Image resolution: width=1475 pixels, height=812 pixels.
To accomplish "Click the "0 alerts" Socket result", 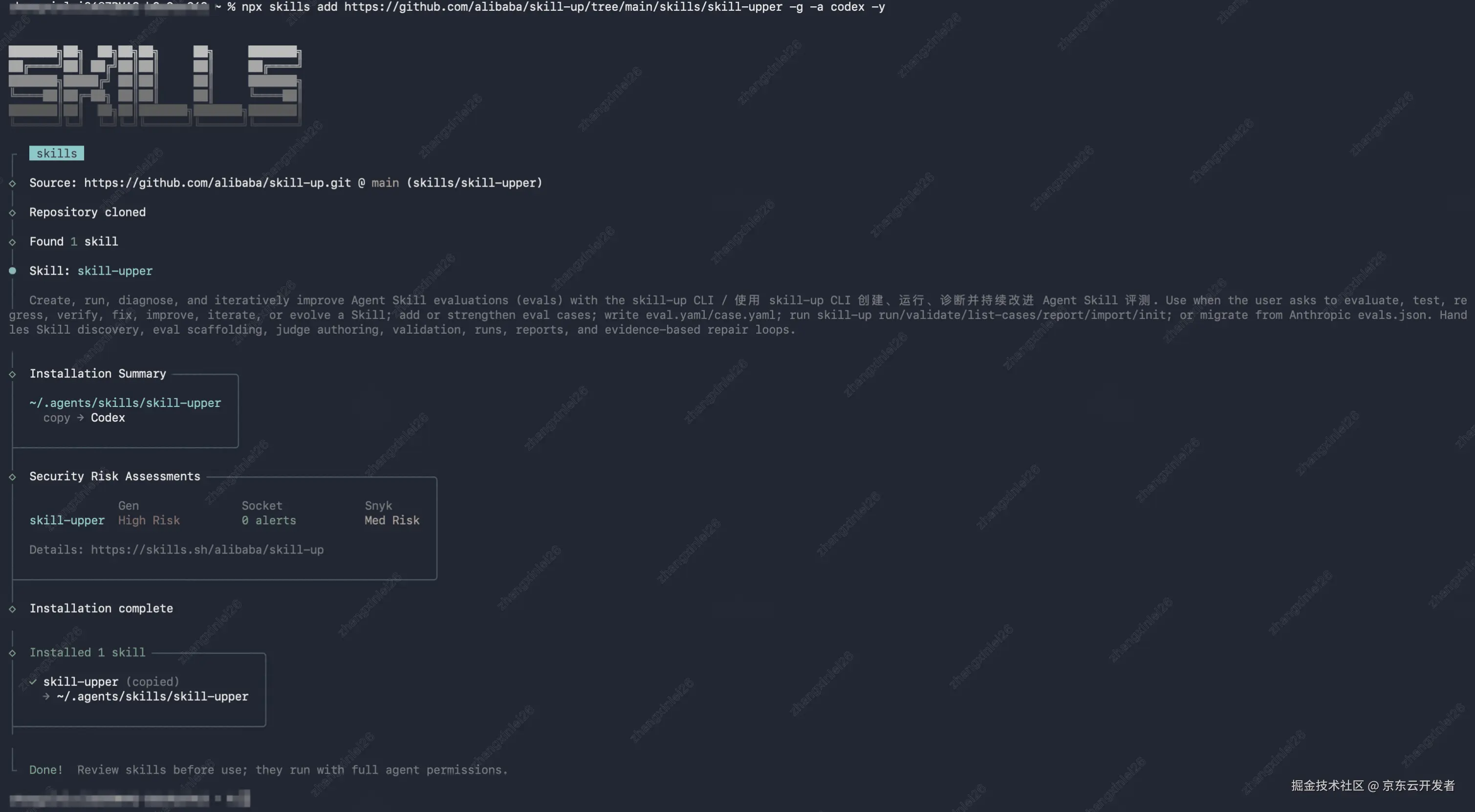I will coord(269,521).
